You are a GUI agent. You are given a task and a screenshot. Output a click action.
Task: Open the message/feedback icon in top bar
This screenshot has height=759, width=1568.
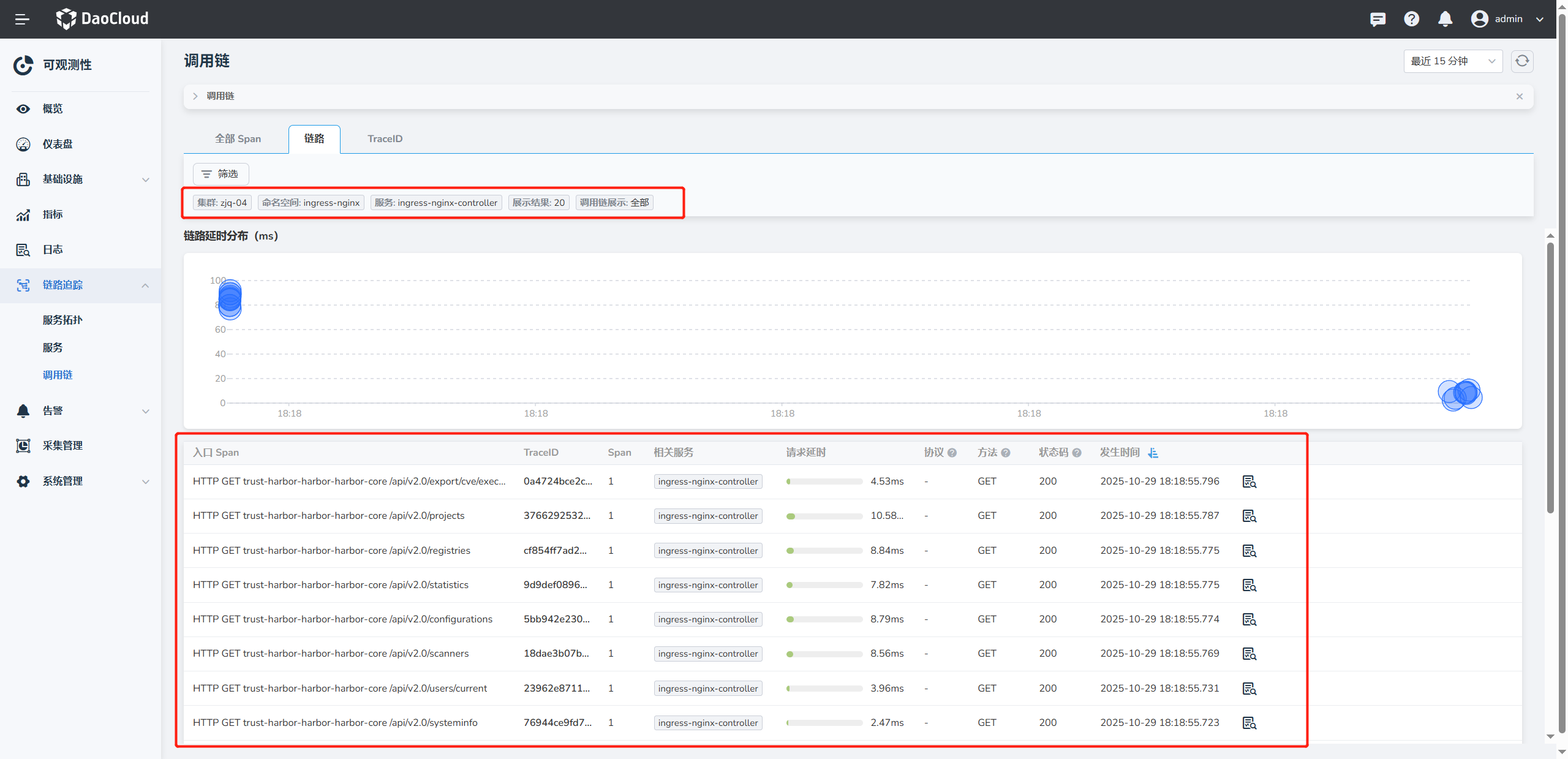1378,19
